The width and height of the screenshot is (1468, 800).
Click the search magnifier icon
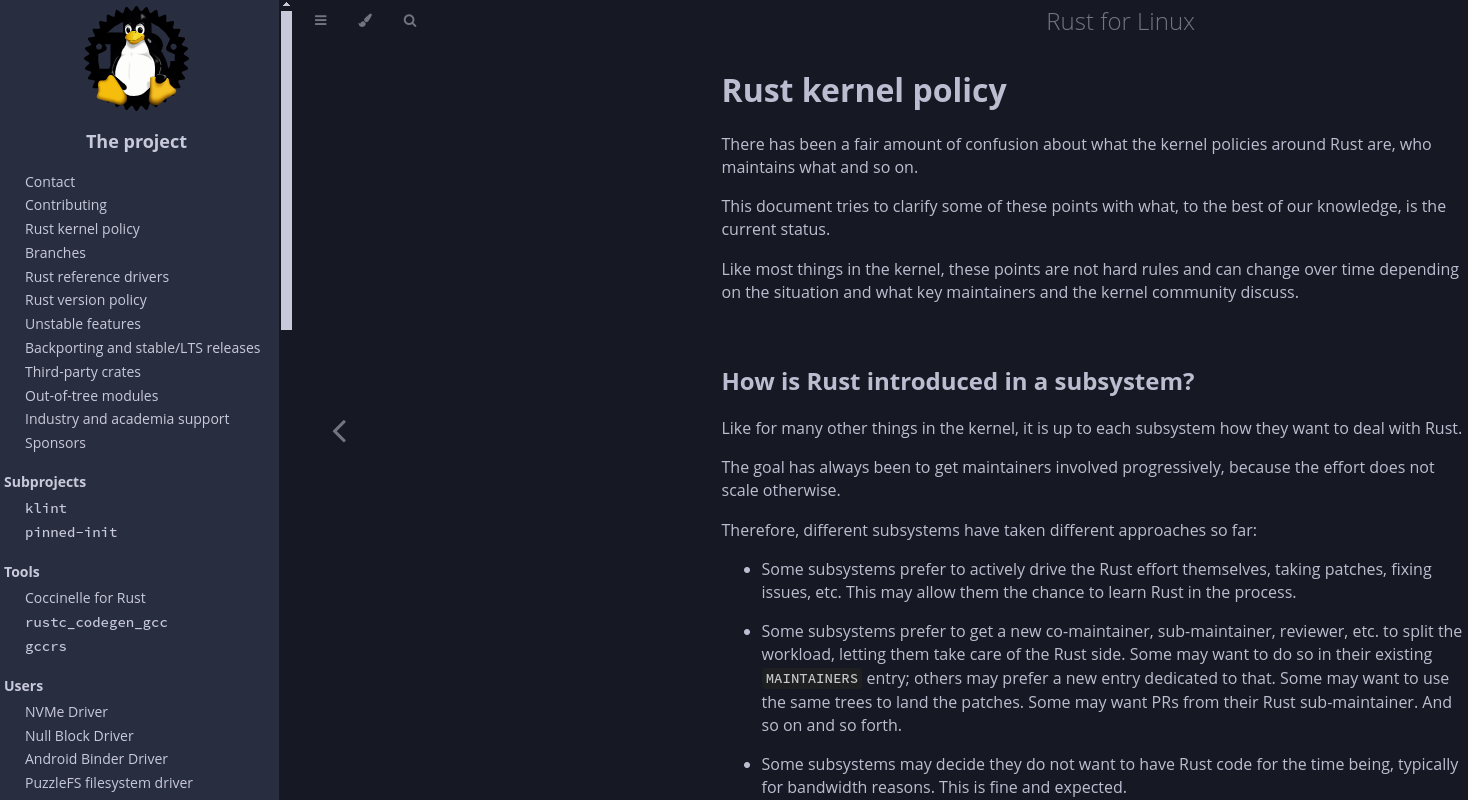click(x=410, y=20)
